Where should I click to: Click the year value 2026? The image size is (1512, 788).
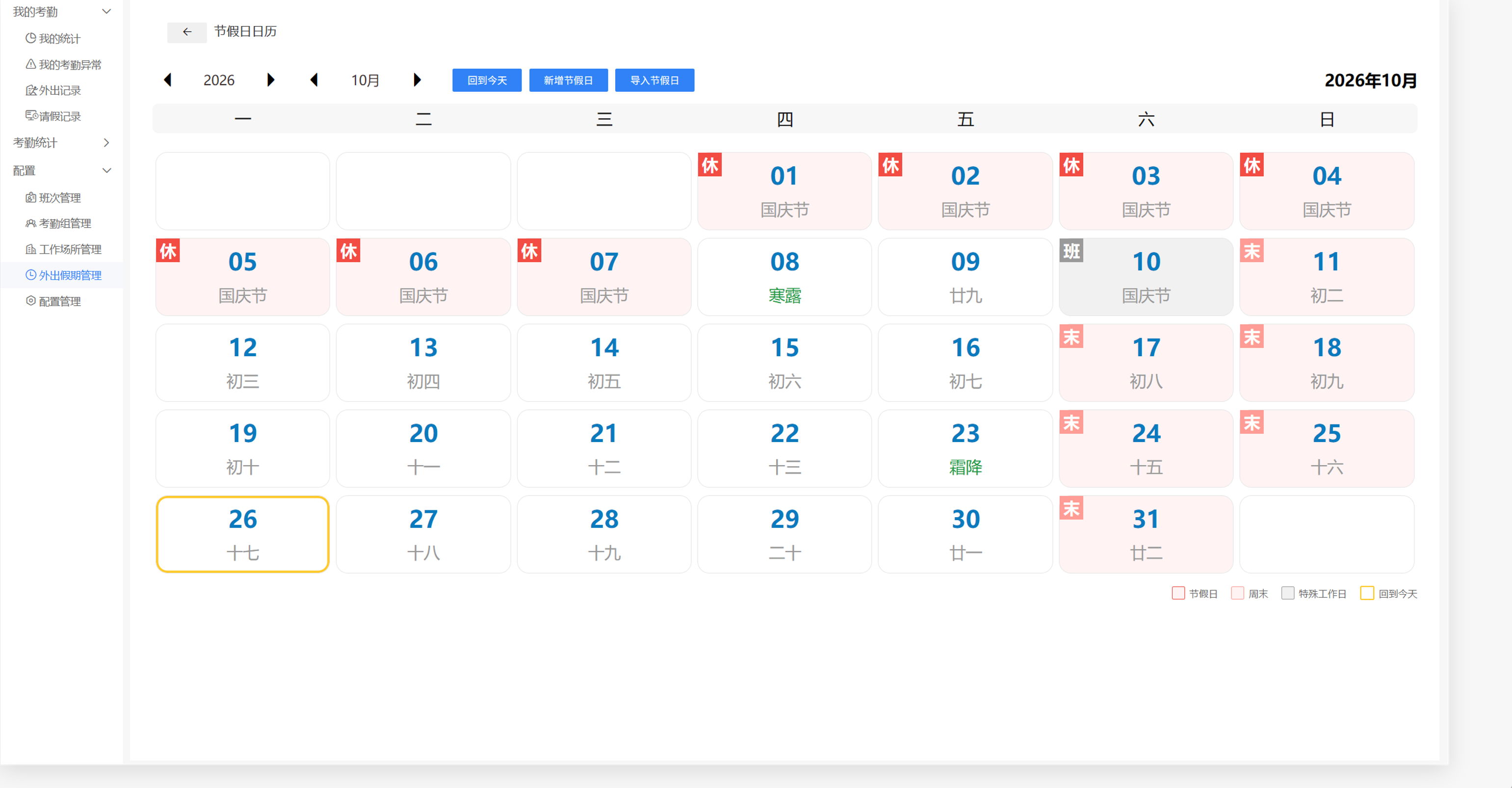[x=219, y=80]
